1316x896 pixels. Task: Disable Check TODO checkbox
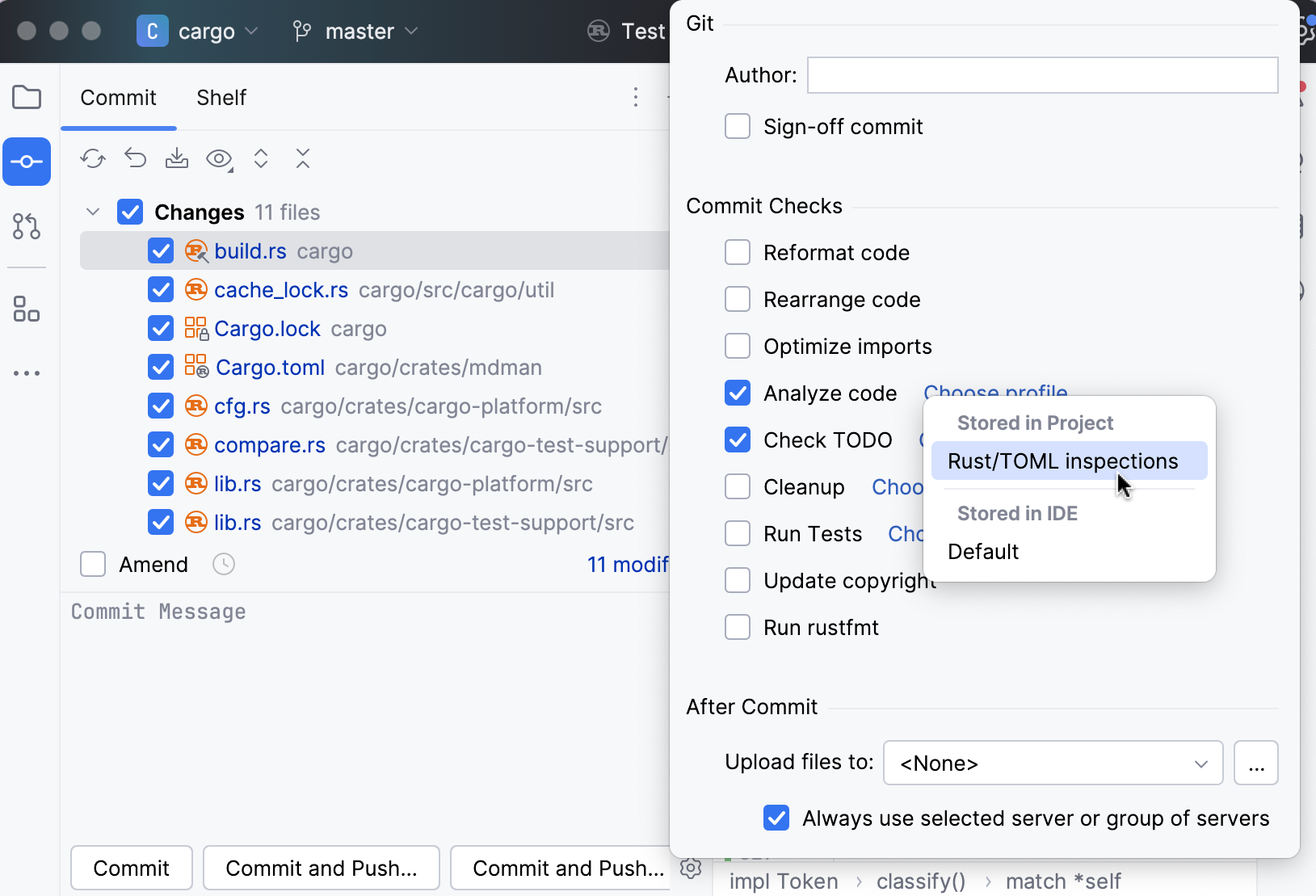[x=738, y=440]
